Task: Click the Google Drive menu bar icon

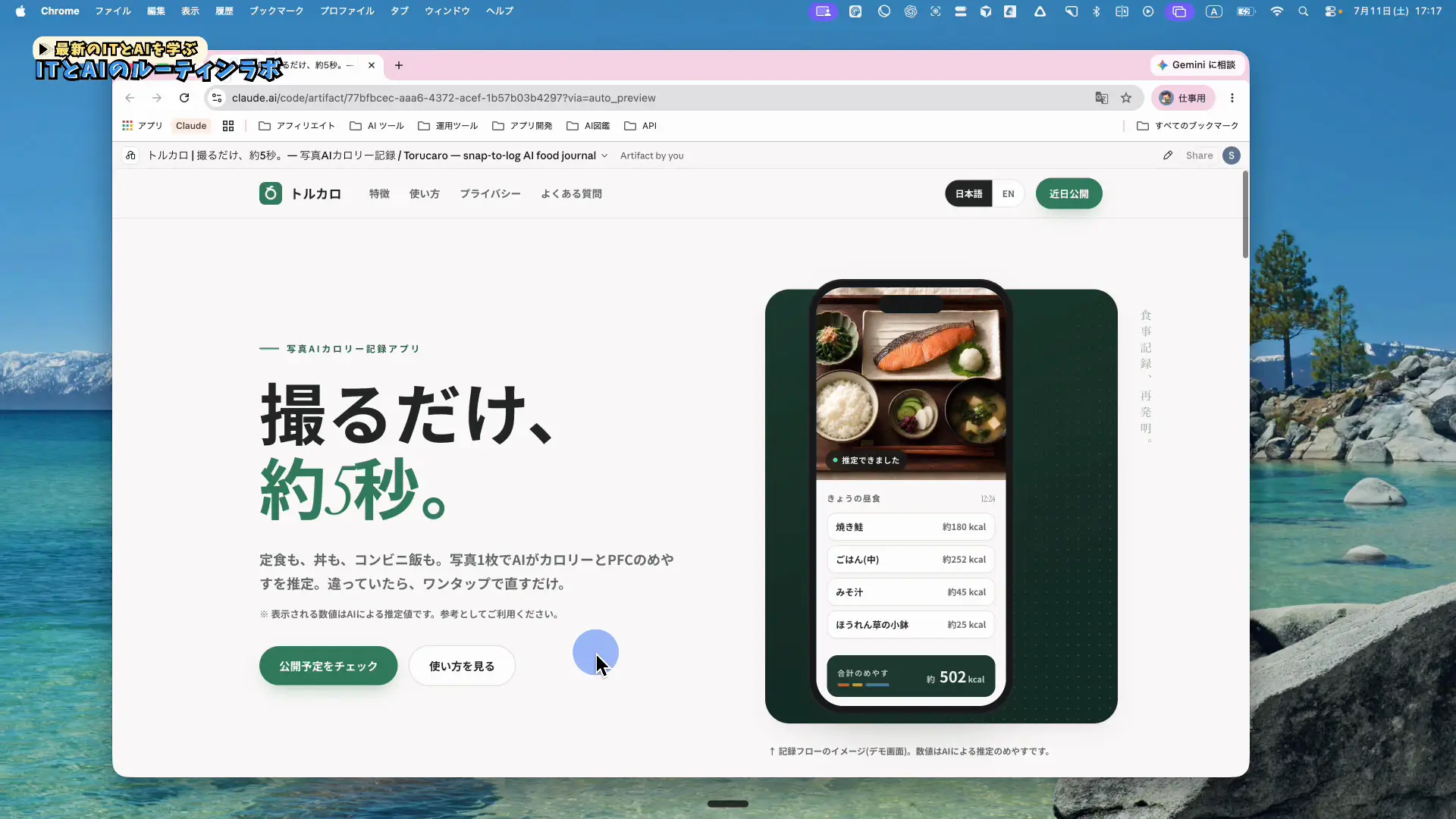Action: pos(1040,11)
